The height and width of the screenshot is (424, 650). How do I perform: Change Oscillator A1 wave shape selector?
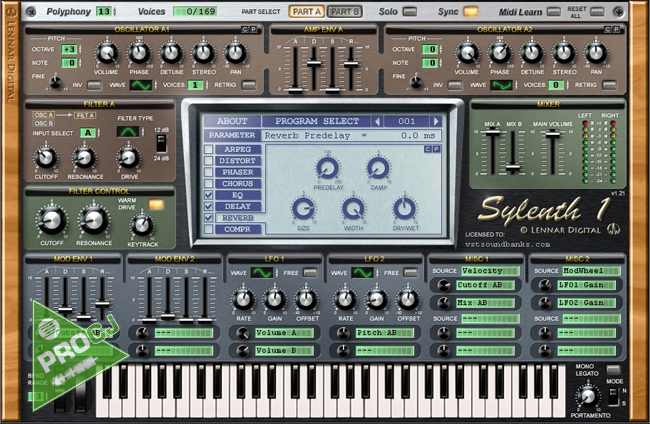click(143, 85)
